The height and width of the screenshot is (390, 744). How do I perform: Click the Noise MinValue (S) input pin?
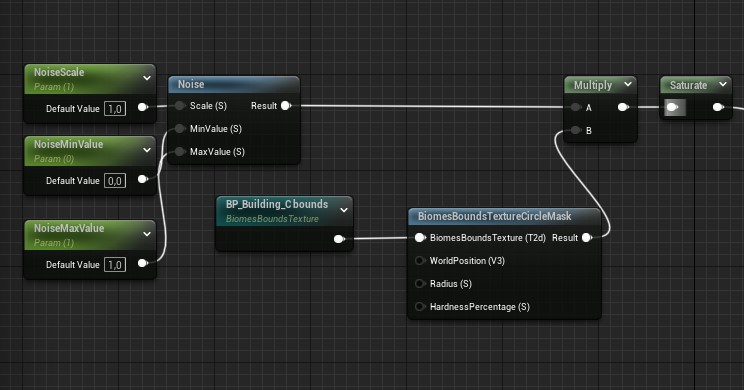pos(179,128)
